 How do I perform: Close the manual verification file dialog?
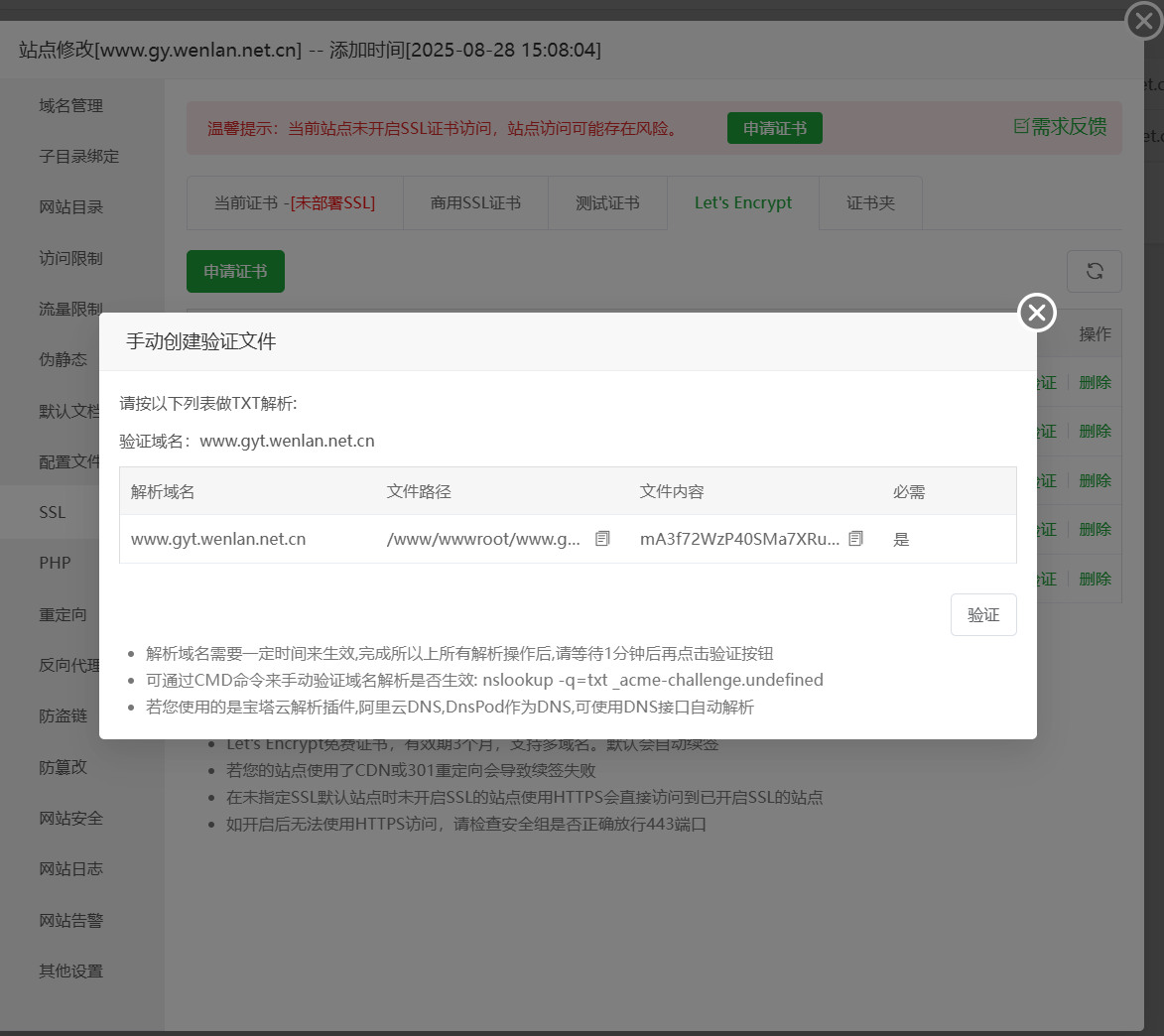pyautogui.click(x=1036, y=313)
